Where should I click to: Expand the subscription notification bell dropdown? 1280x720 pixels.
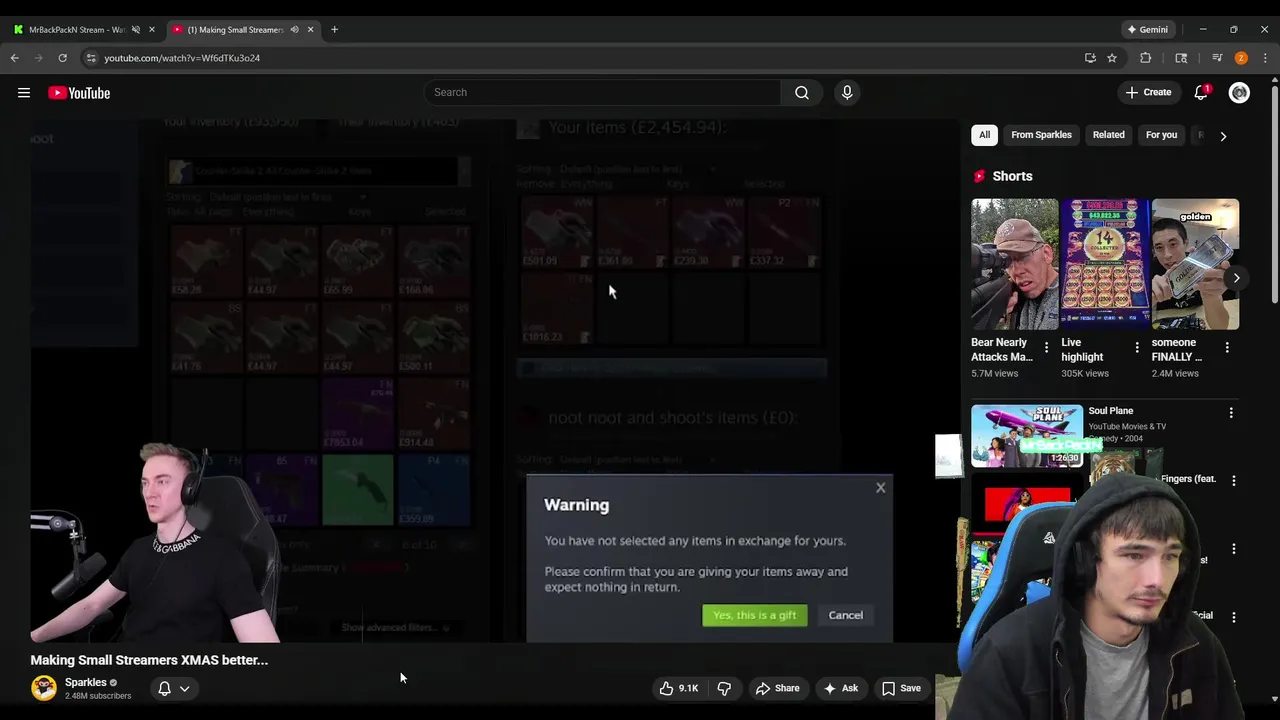click(x=174, y=688)
